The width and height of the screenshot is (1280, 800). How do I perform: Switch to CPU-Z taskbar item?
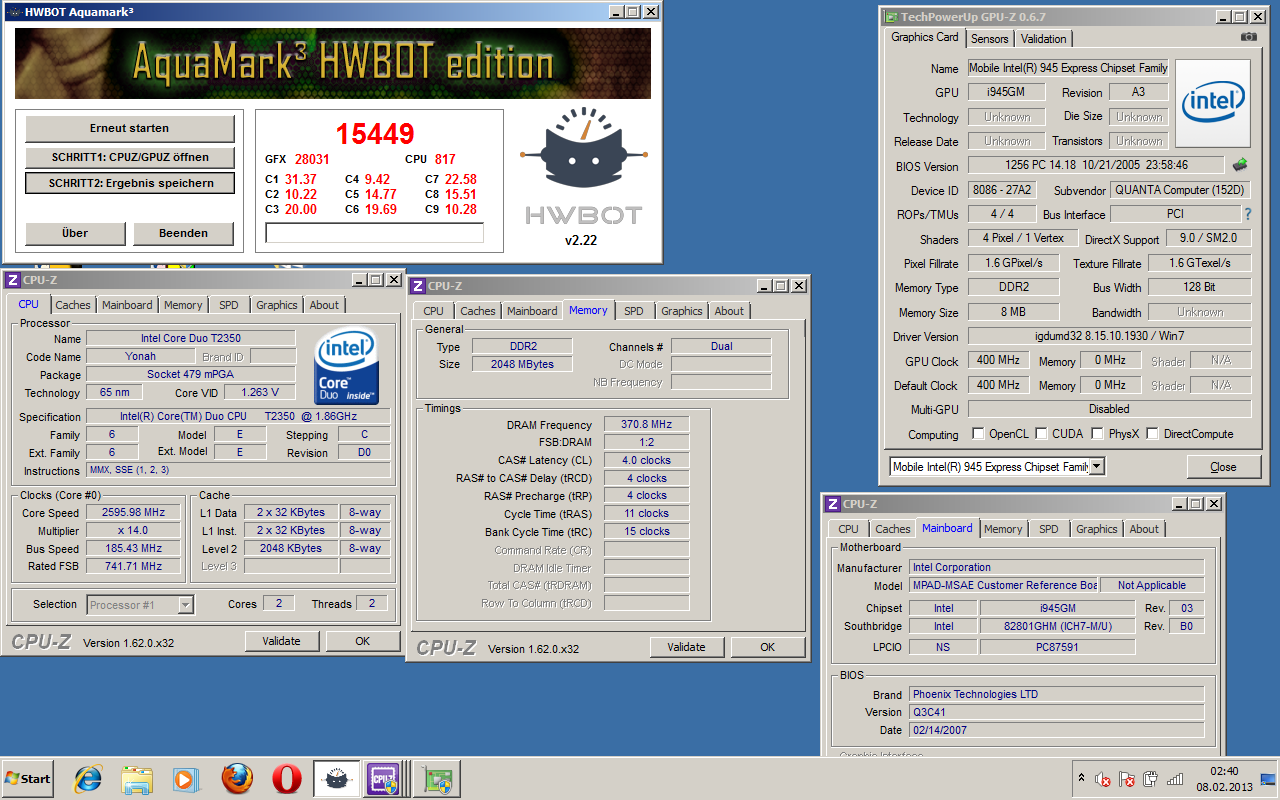pos(385,778)
